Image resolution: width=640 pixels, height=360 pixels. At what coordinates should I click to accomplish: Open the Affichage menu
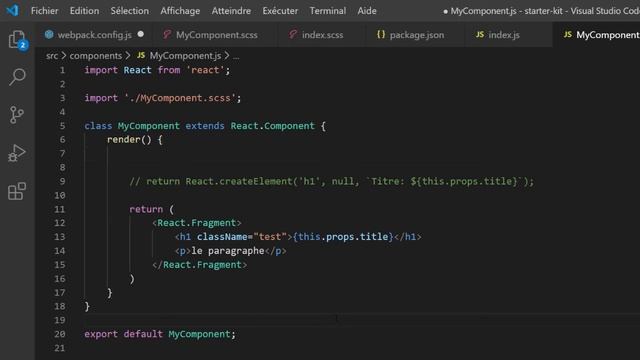coord(180,11)
